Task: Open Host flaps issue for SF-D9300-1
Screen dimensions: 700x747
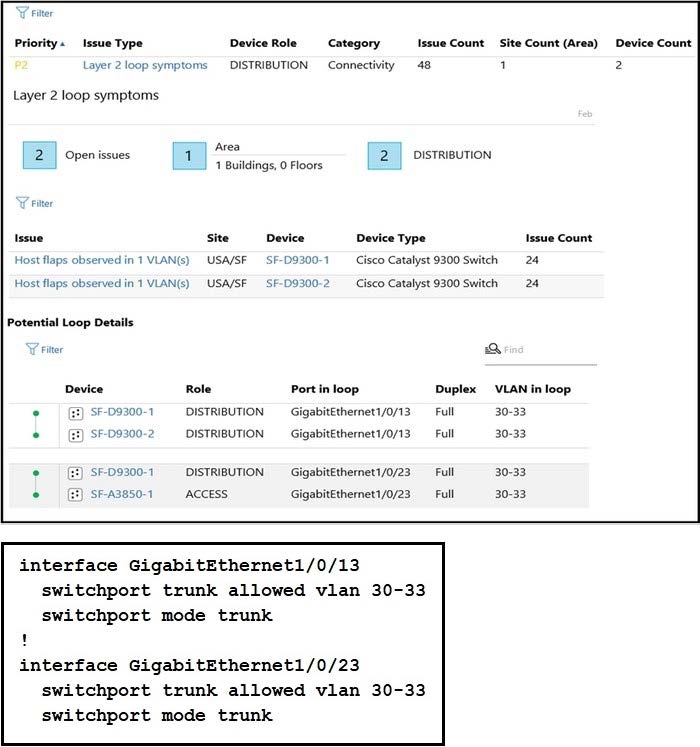Action: click(101, 260)
